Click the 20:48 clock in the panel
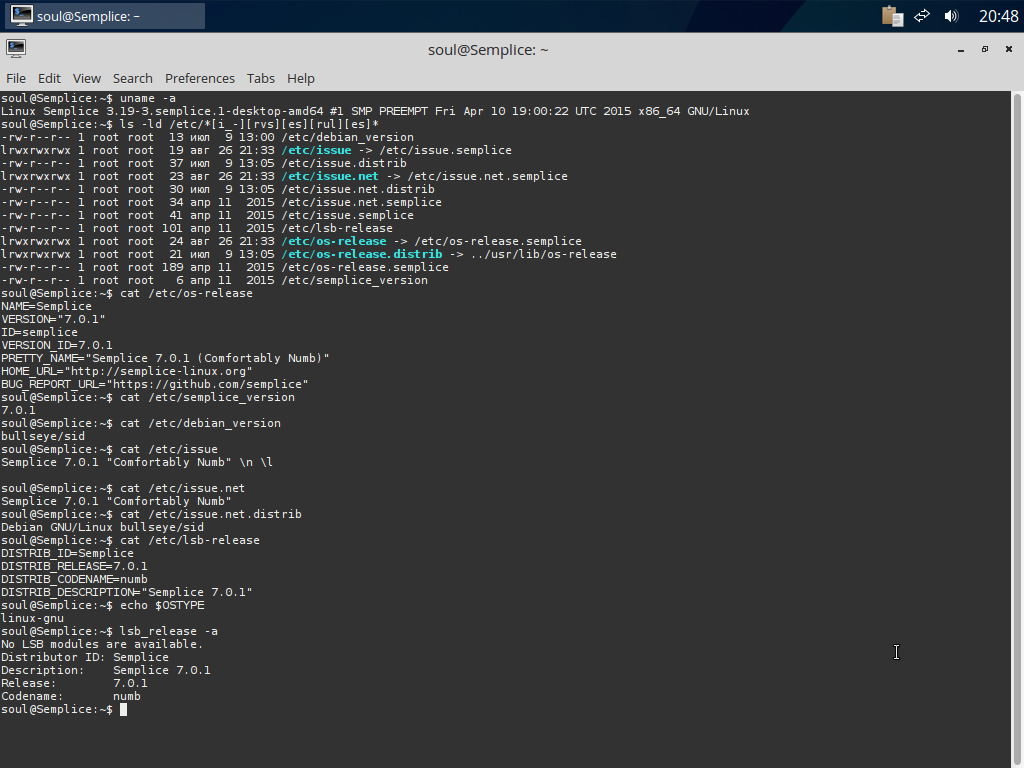 tap(998, 16)
